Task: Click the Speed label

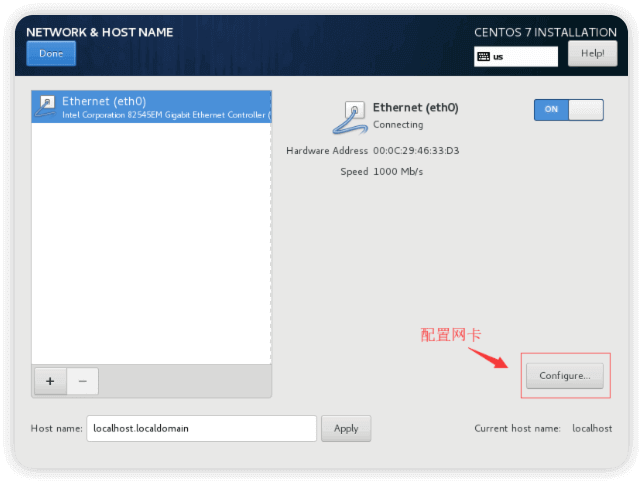Action: (x=354, y=171)
